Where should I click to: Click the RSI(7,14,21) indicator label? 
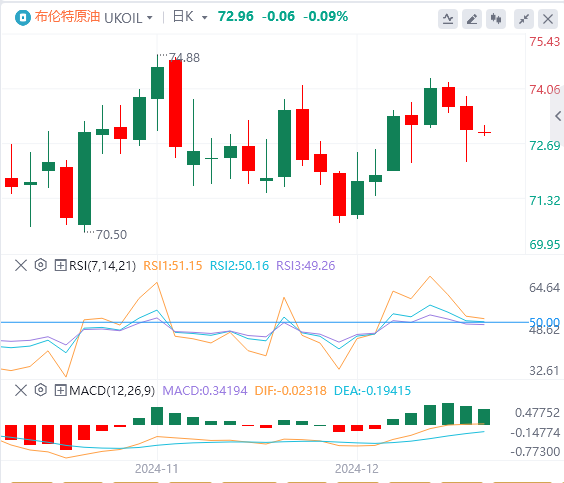pos(103,265)
